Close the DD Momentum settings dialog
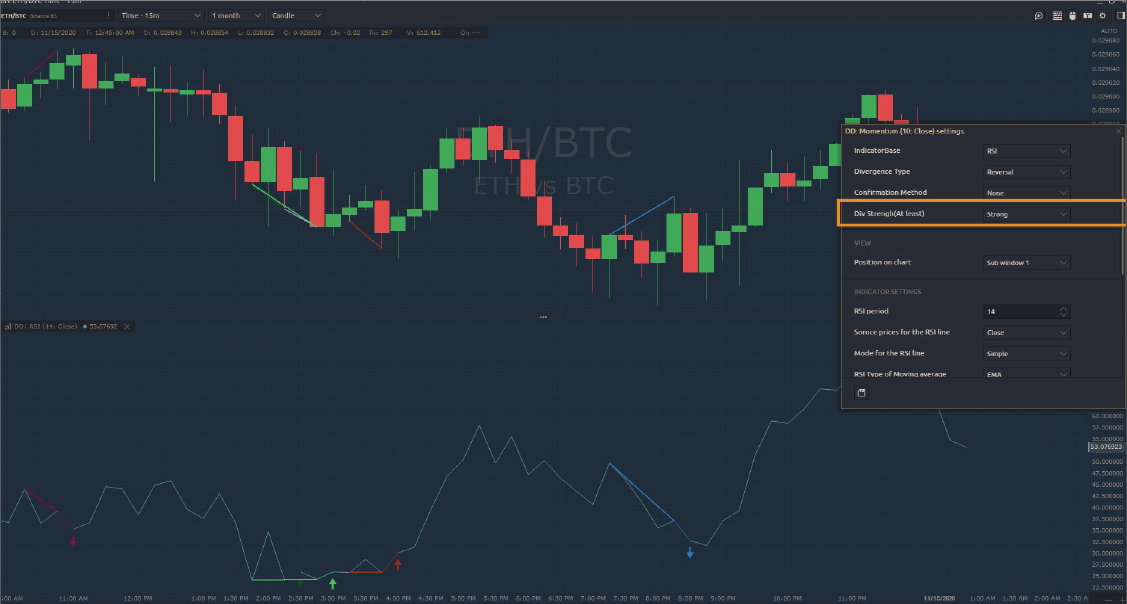The height and width of the screenshot is (604, 1127). (x=1118, y=131)
